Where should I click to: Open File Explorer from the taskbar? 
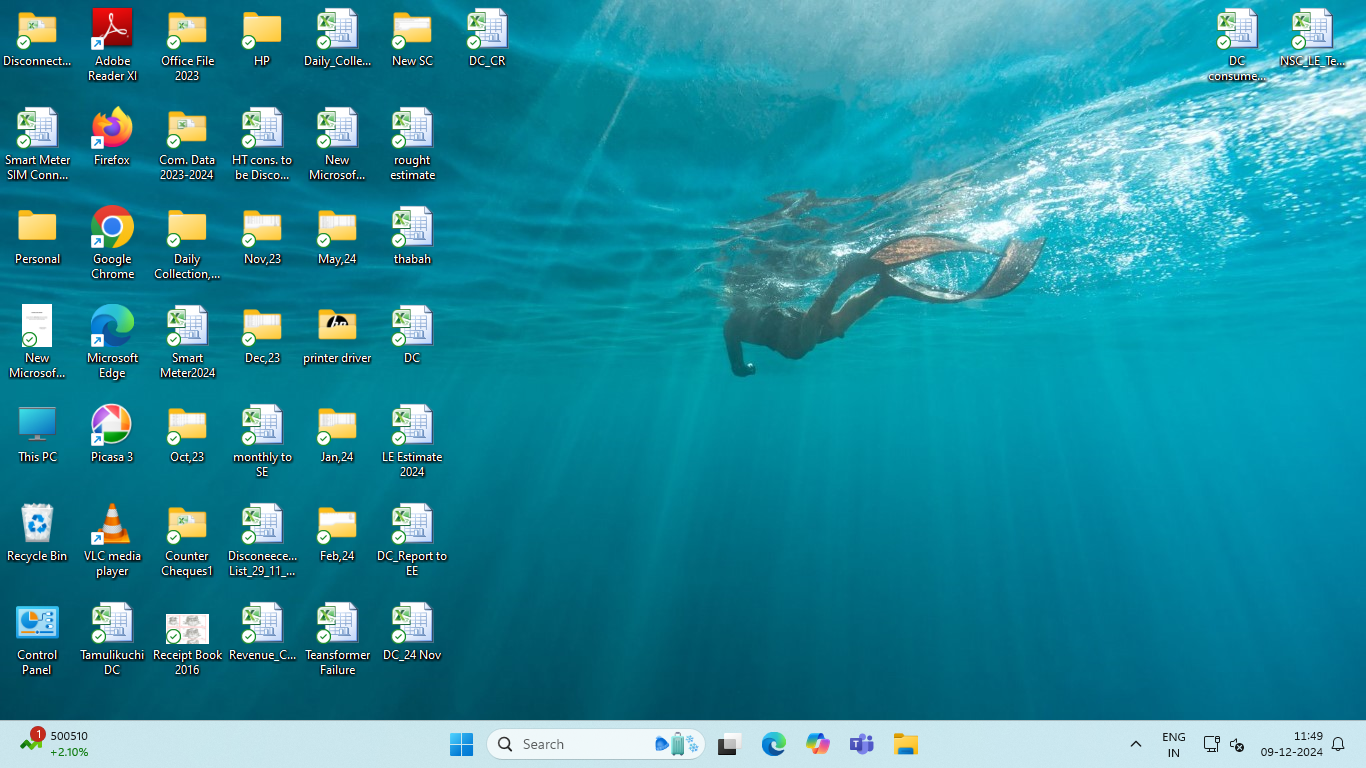pos(906,744)
